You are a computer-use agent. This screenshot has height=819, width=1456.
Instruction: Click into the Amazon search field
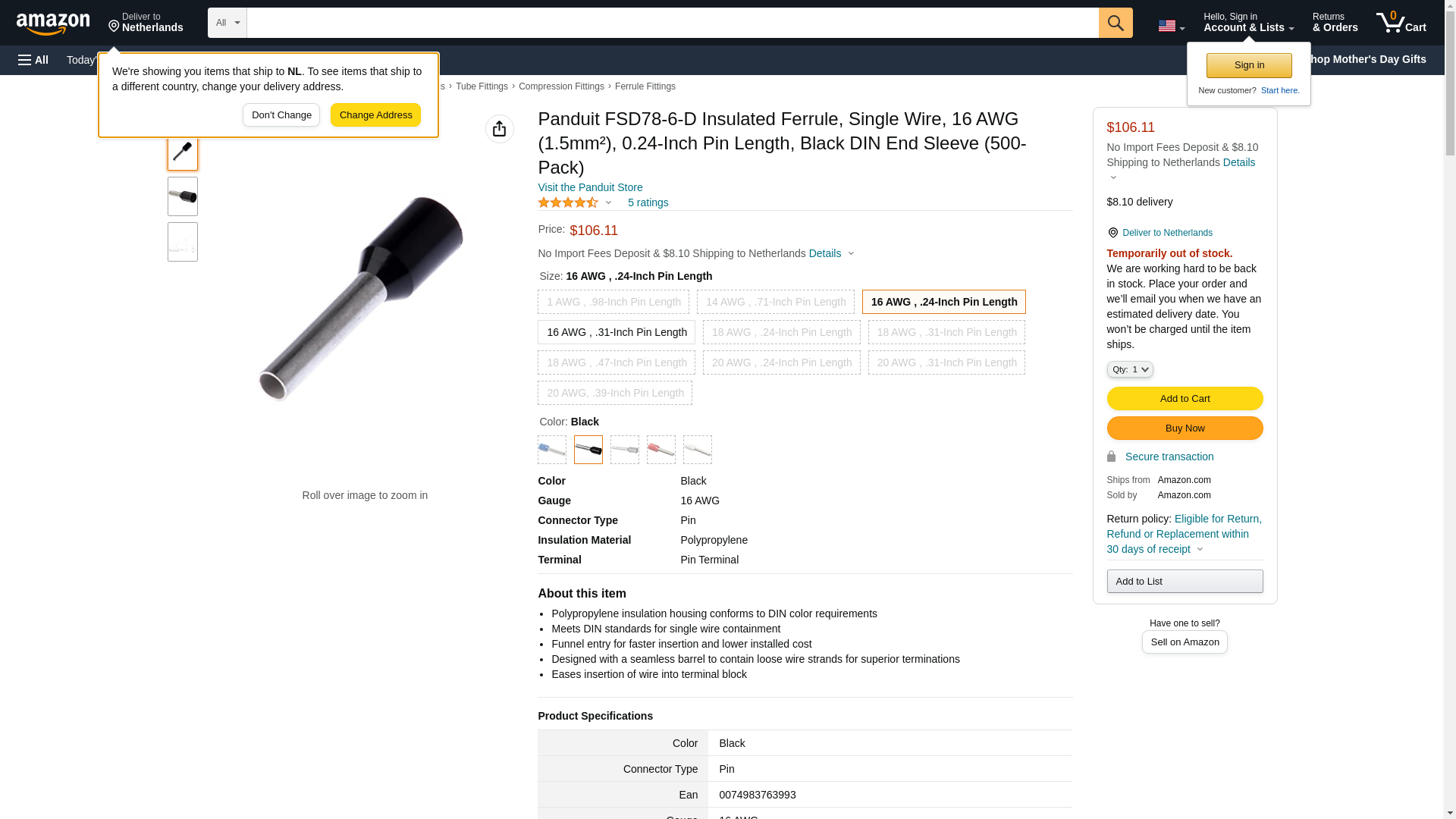coord(672,23)
